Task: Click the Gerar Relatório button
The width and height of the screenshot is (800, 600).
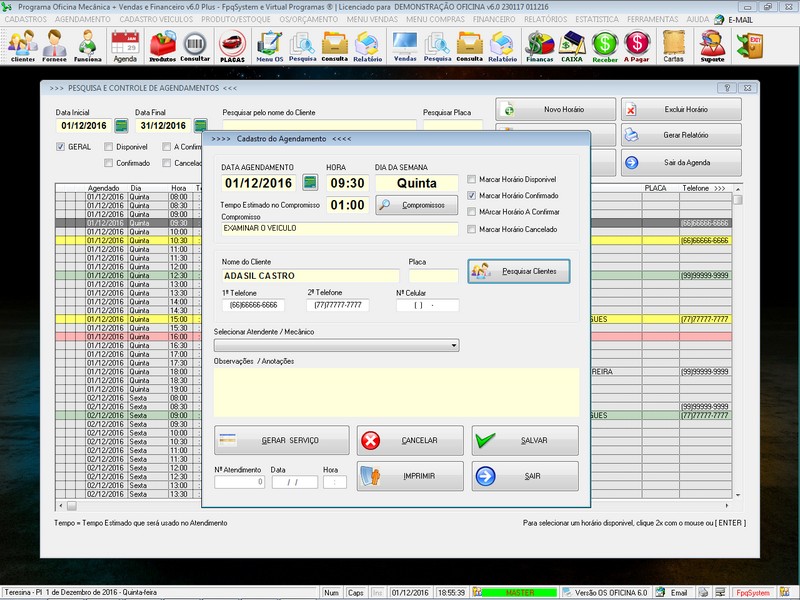Action: 681,135
